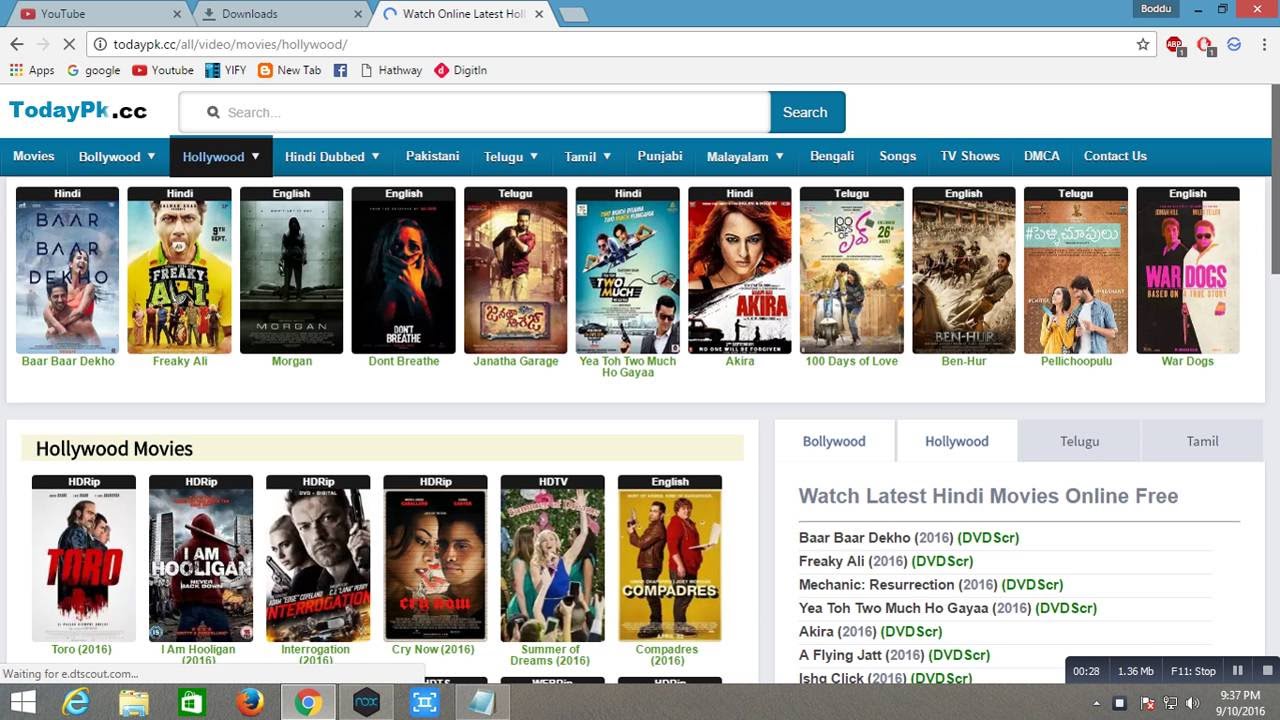
Task: Open the TV Shows menu item
Action: click(x=970, y=156)
